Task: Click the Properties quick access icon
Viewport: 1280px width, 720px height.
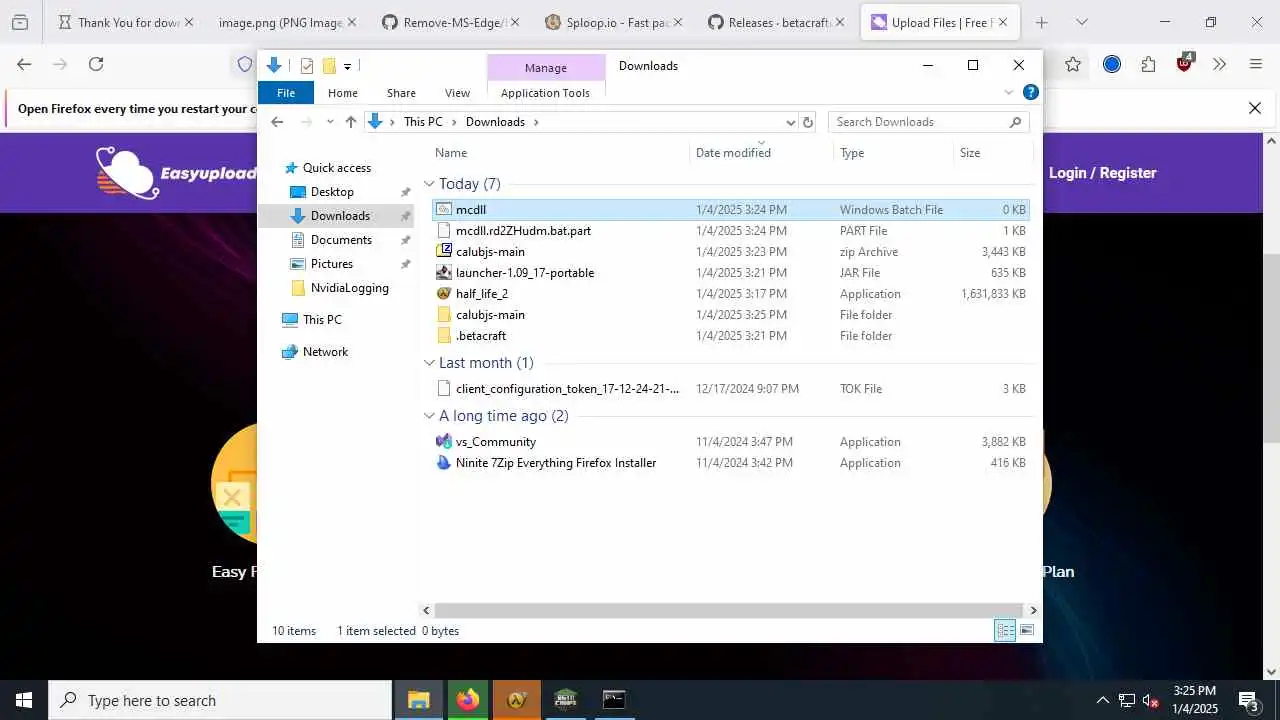Action: 307,66
